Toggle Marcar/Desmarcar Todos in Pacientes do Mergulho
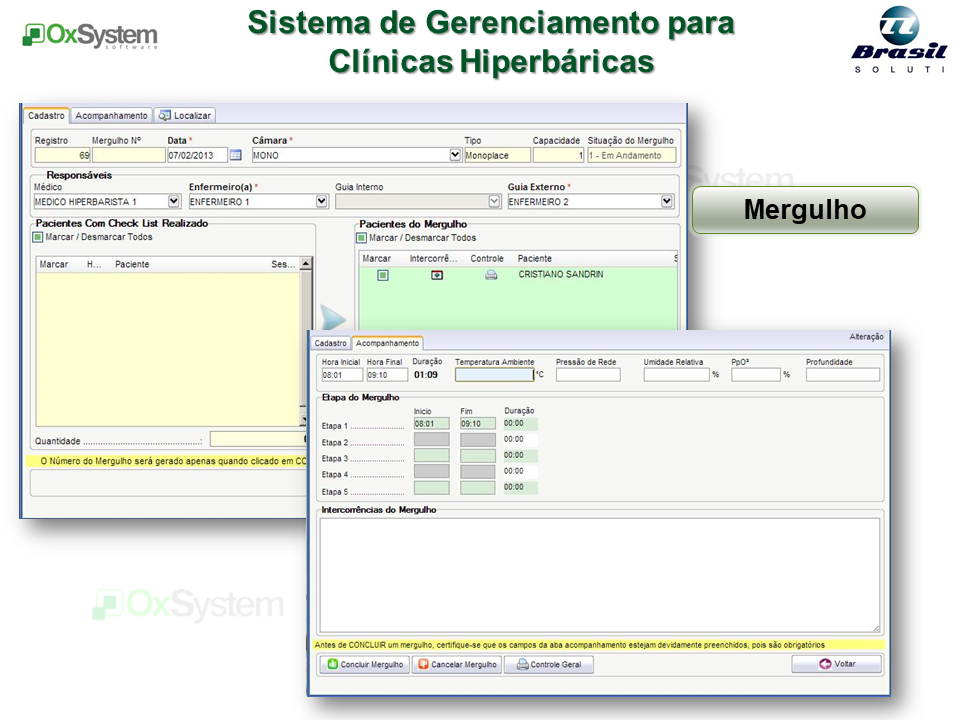Viewport: 960px width, 720px height. (x=362, y=238)
